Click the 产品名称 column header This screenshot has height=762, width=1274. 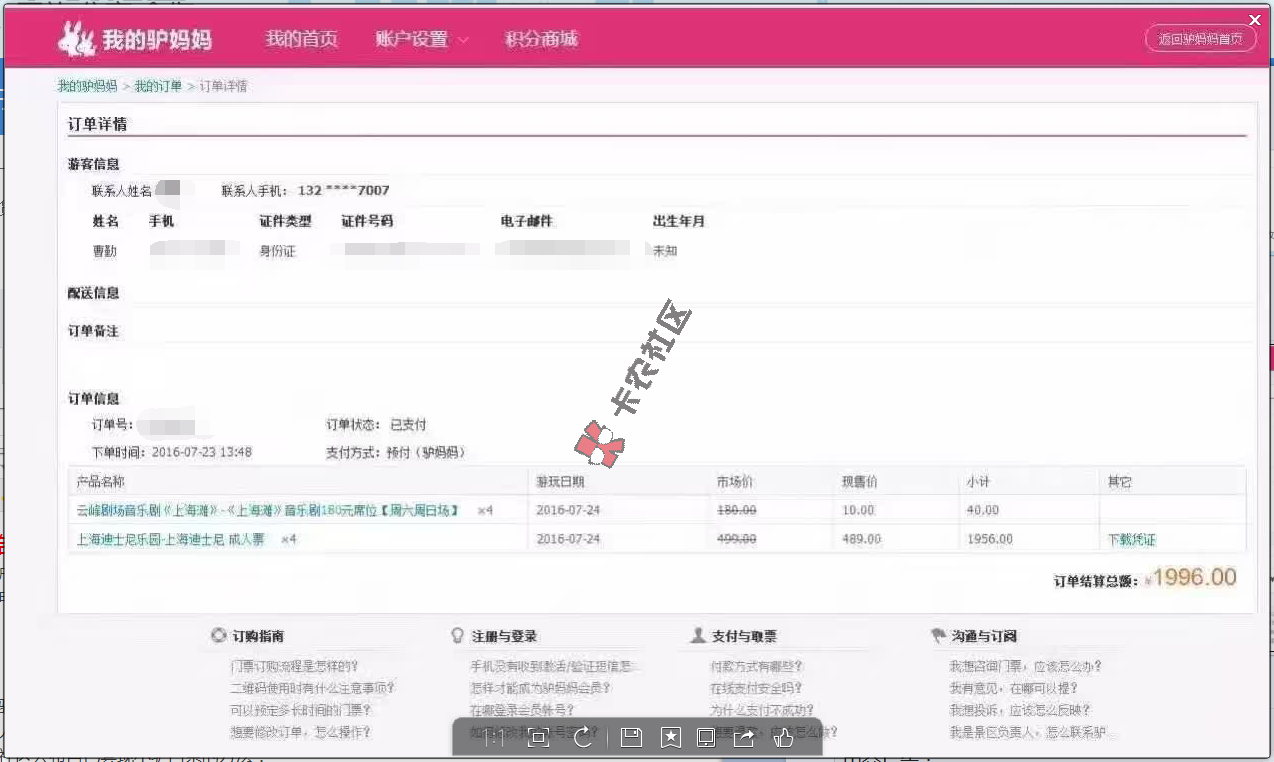[101, 482]
